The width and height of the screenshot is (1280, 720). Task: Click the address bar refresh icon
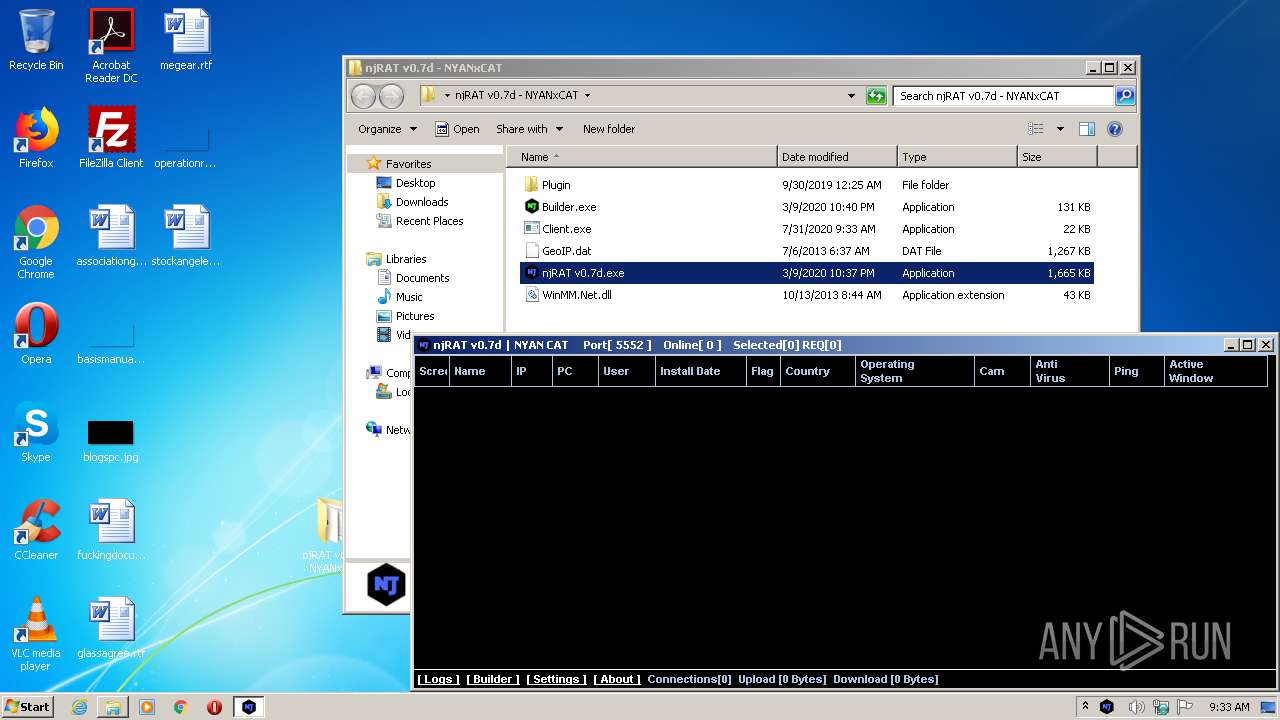[876, 96]
